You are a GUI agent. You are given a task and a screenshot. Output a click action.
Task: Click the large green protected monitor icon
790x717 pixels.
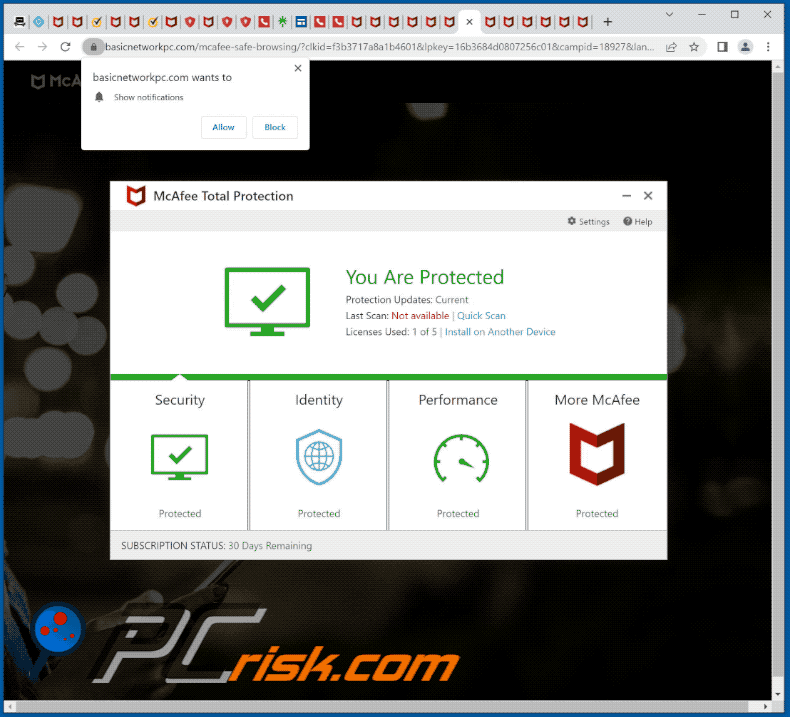tap(267, 301)
